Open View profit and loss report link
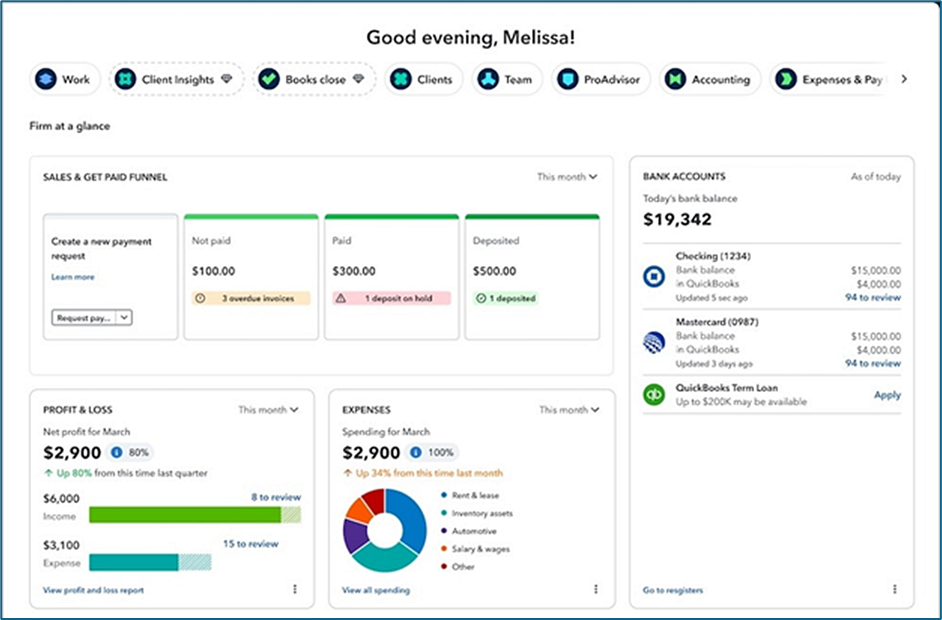 click(94, 590)
